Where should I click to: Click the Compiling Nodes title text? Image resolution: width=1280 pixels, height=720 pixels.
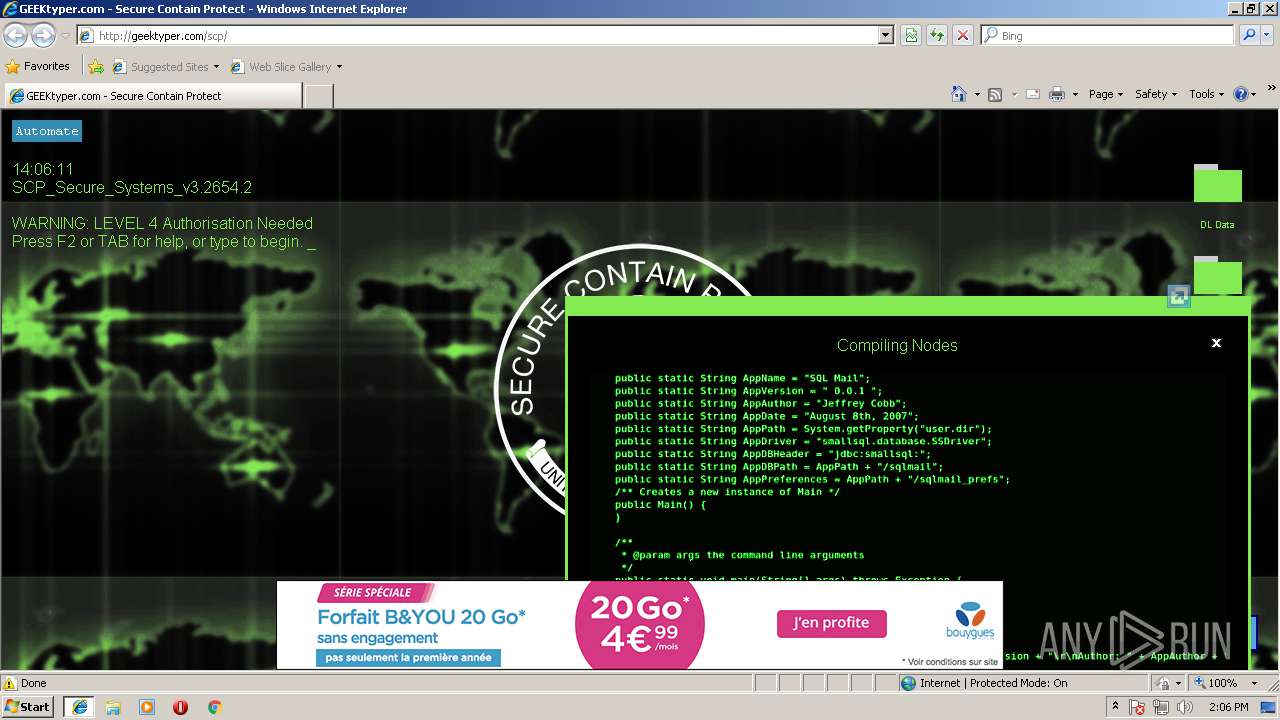click(897, 345)
